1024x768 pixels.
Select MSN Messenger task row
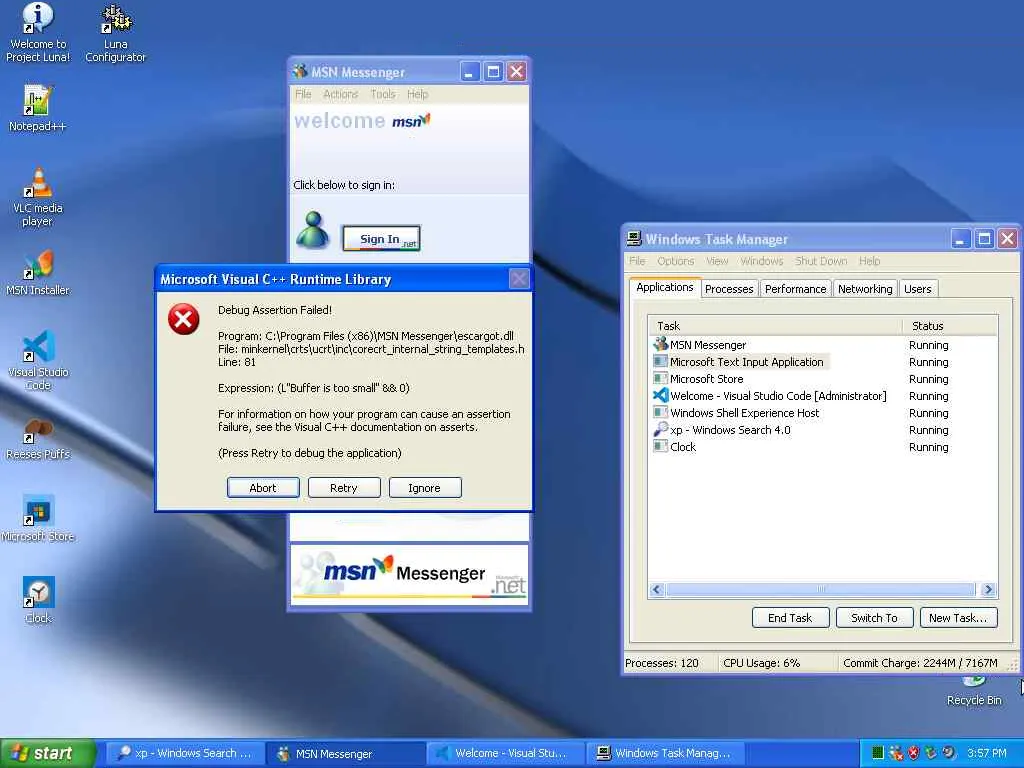click(824, 345)
